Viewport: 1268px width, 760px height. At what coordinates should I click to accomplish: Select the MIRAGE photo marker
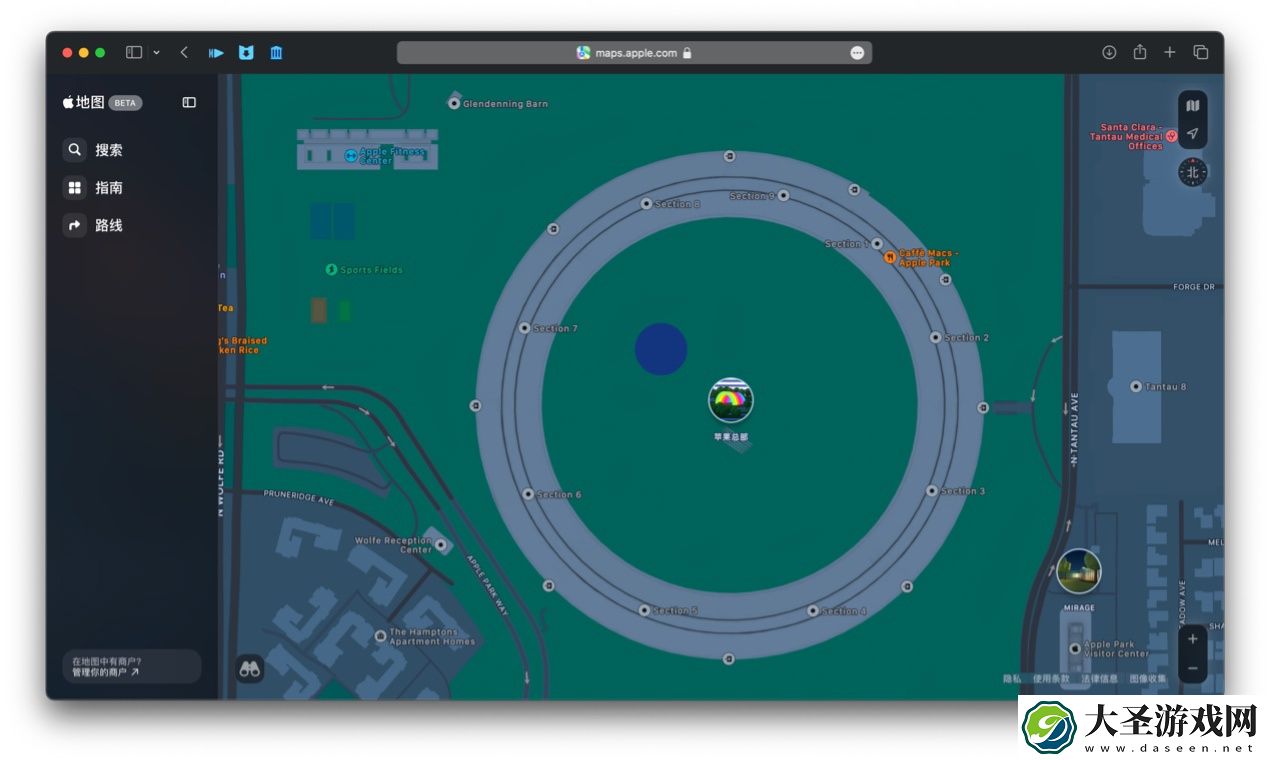click(1079, 571)
